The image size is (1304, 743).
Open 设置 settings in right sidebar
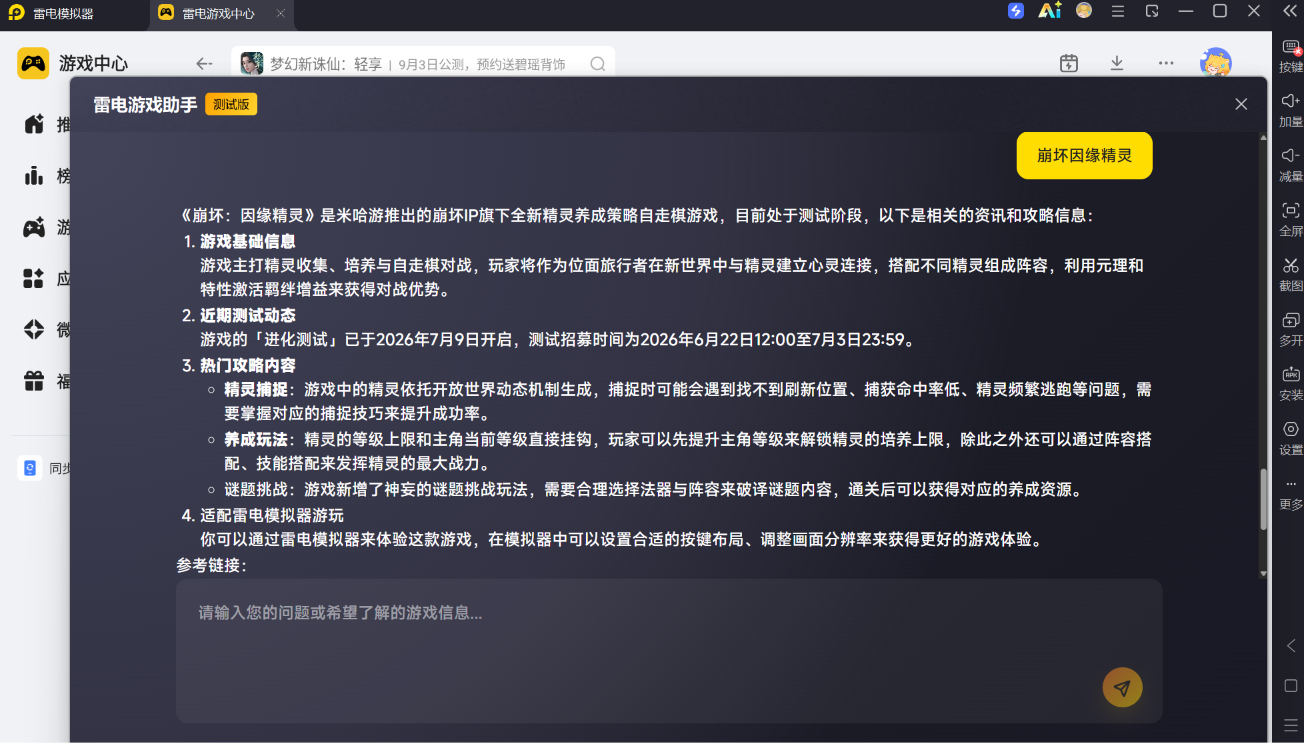coord(1291,438)
